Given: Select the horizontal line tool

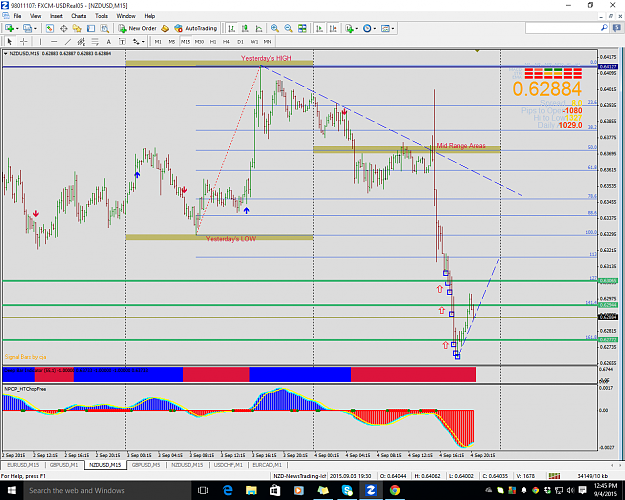Looking at the screenshot, I should [x=54, y=41].
